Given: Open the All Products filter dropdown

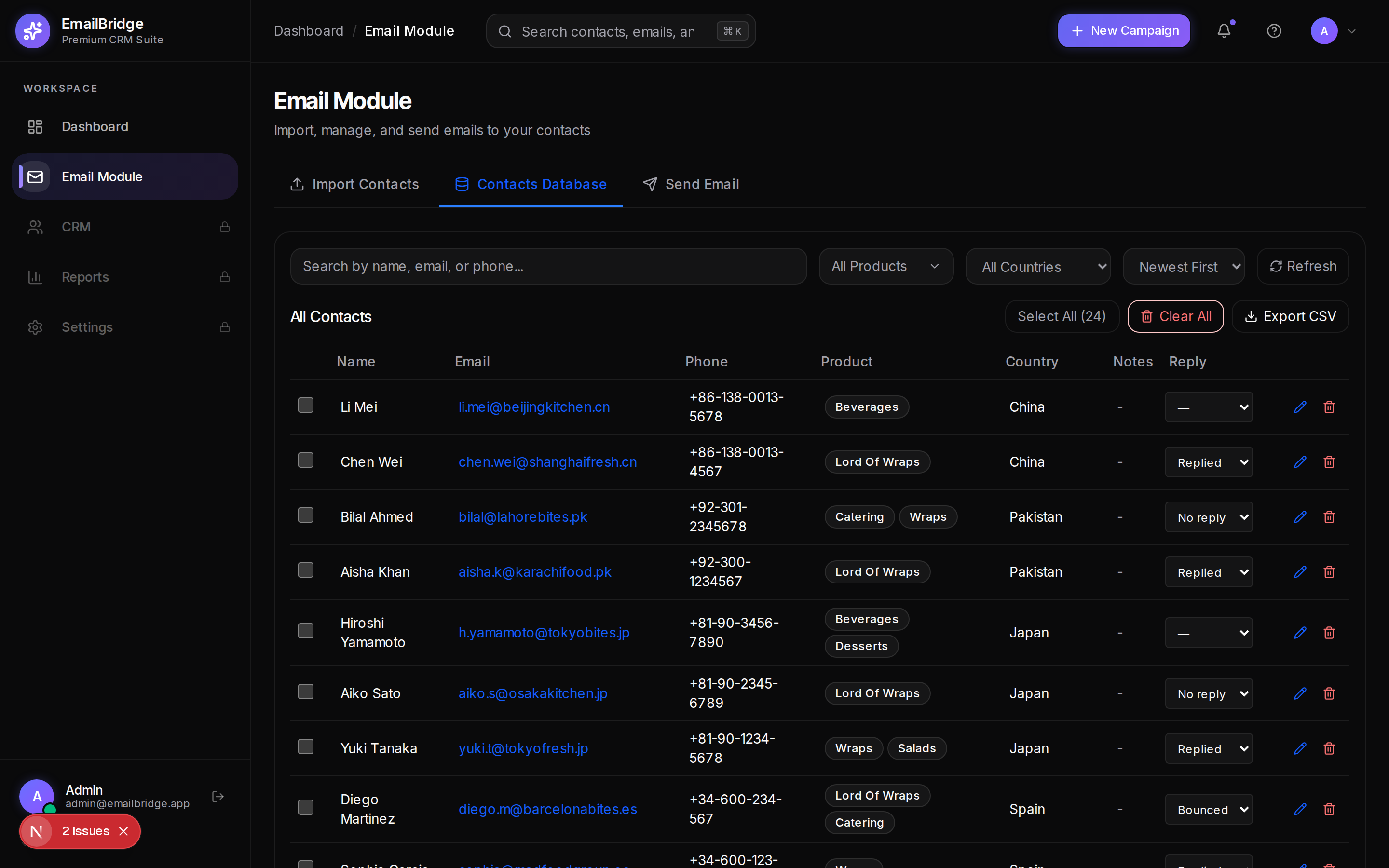Looking at the screenshot, I should 885,266.
